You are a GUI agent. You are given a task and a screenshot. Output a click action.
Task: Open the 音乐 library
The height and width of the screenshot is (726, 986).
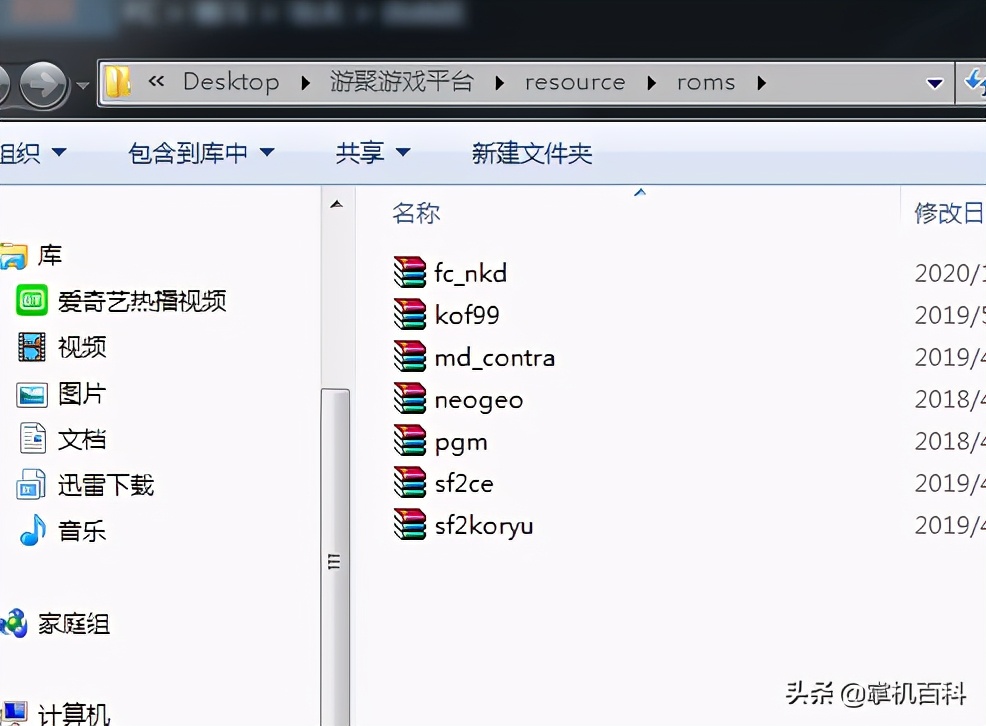(x=82, y=531)
